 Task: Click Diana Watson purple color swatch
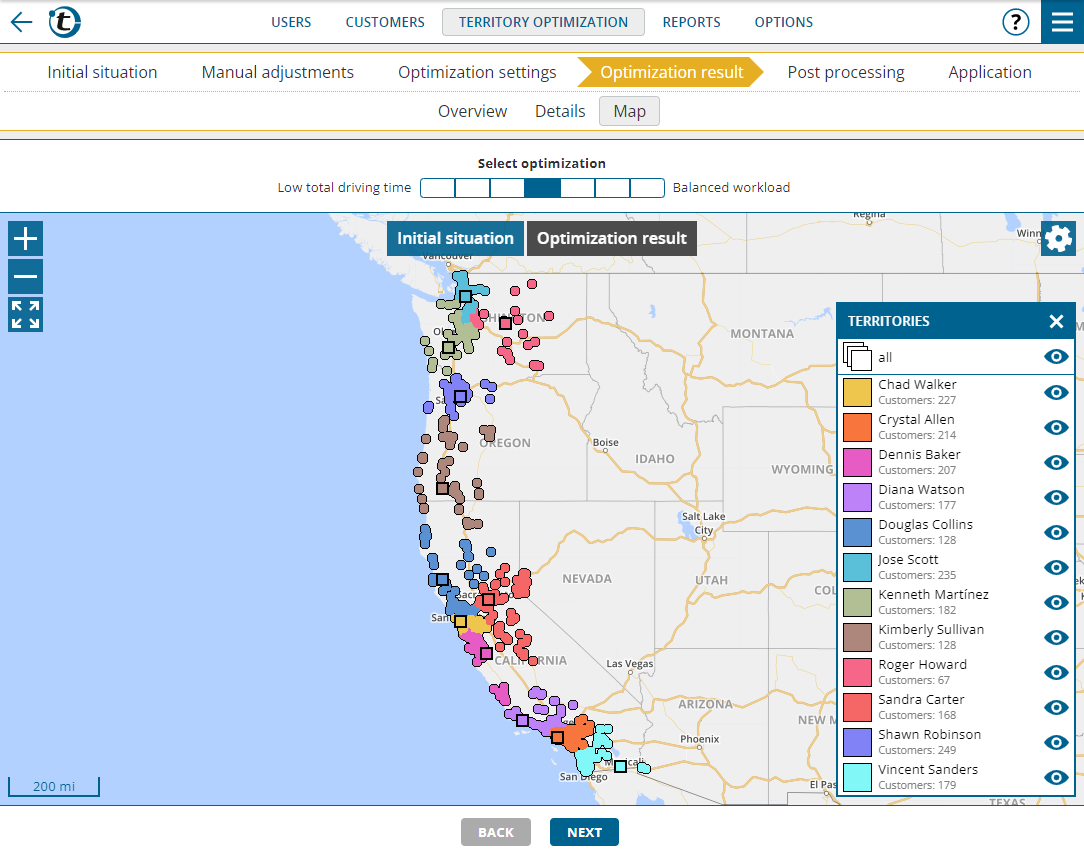[x=857, y=497]
